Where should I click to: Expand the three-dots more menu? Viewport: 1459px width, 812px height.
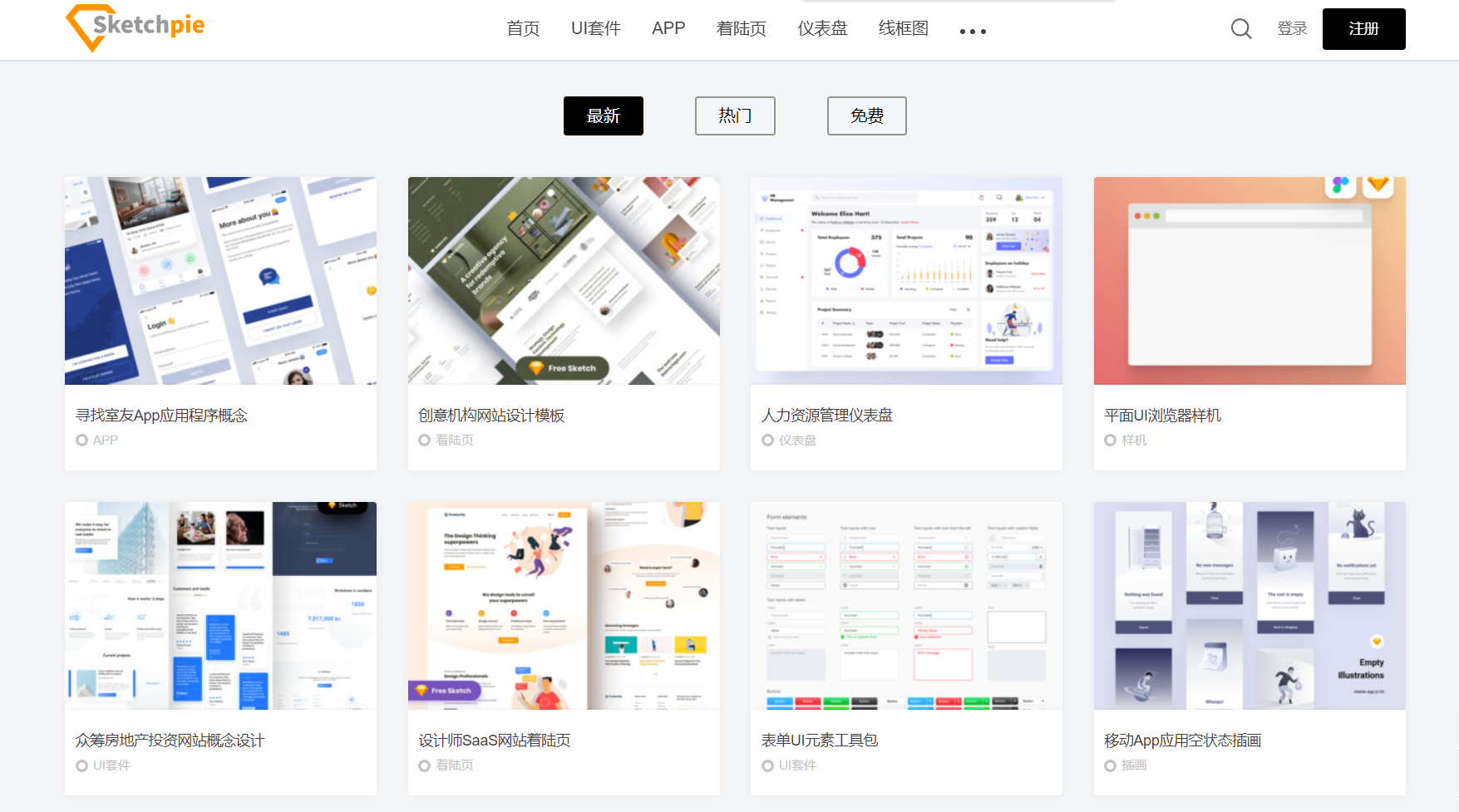coord(972,32)
